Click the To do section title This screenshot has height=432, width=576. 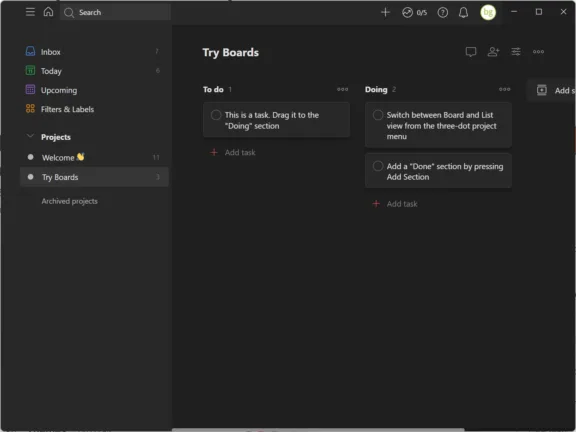pos(213,89)
